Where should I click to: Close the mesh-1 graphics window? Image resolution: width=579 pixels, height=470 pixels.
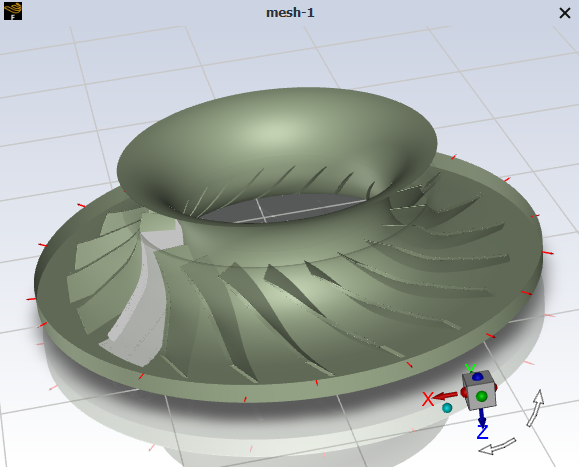coord(565,13)
